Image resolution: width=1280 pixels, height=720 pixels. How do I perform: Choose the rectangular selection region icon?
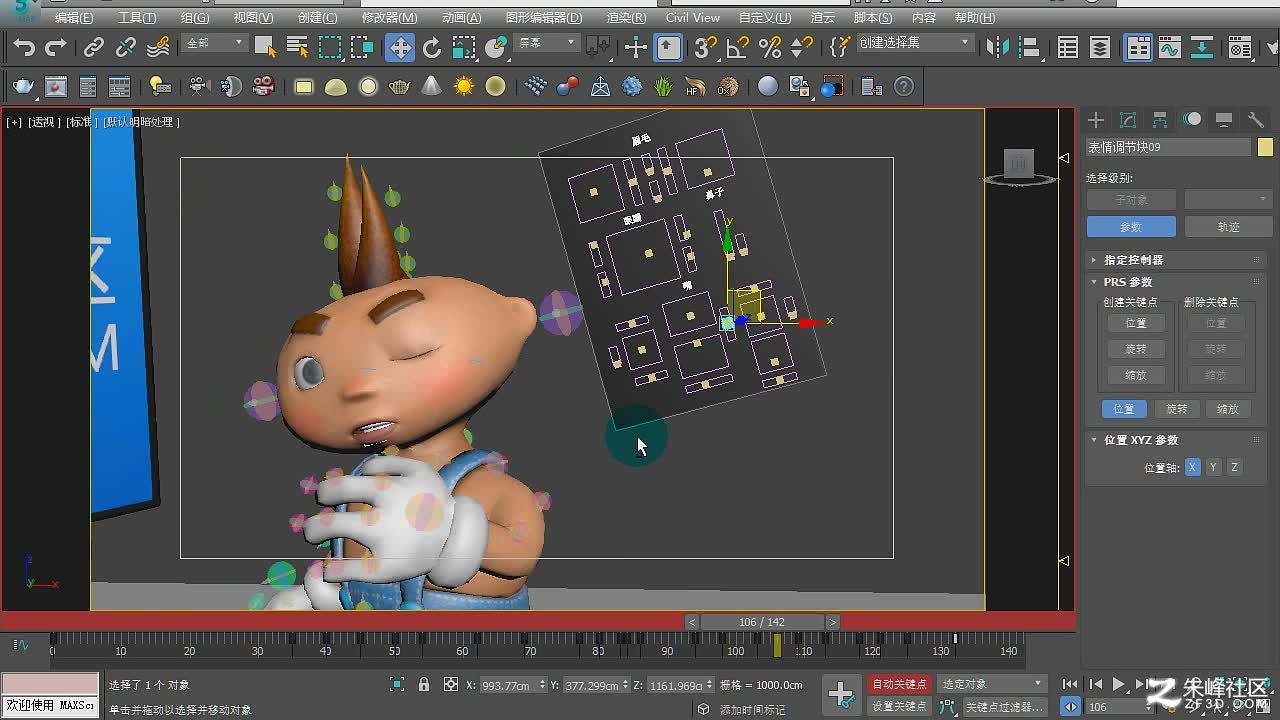(330, 47)
